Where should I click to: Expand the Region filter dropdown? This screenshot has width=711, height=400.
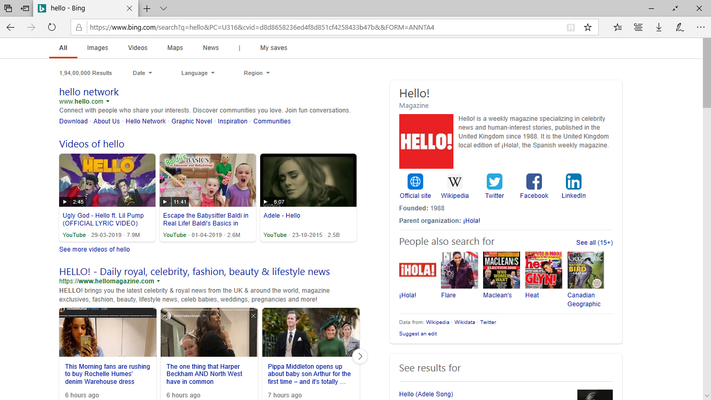[x=257, y=73]
